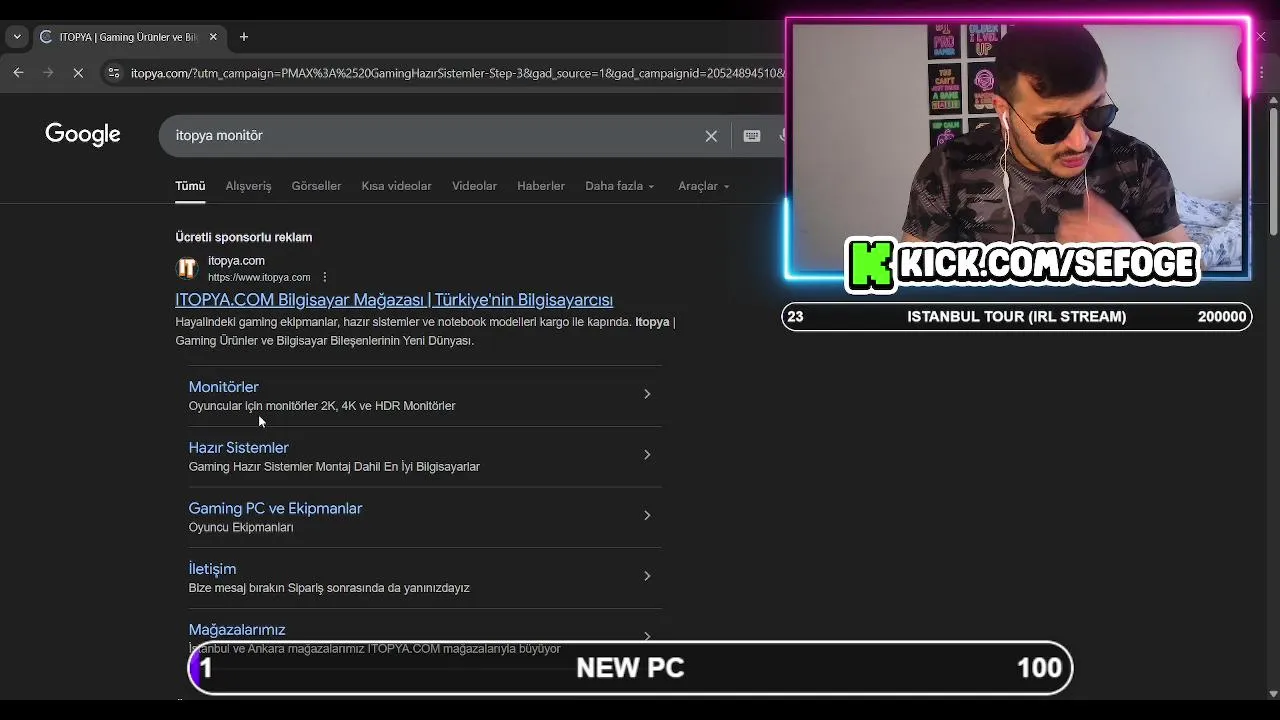This screenshot has height=720, width=1280.
Task: Click the 'Oyuncu Ekipmanları' description text
Action: (241, 527)
